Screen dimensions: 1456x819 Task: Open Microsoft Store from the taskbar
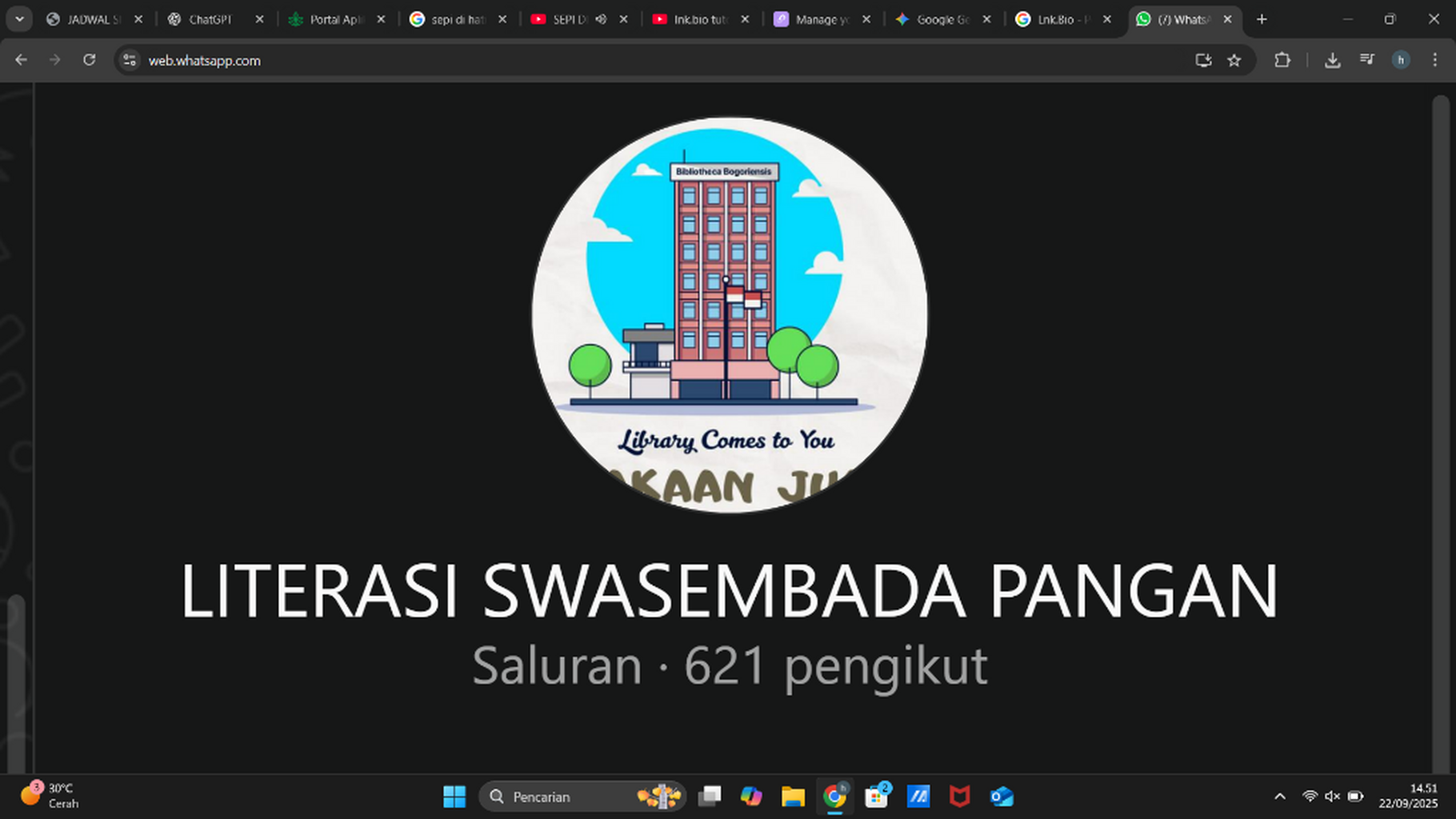click(x=877, y=797)
